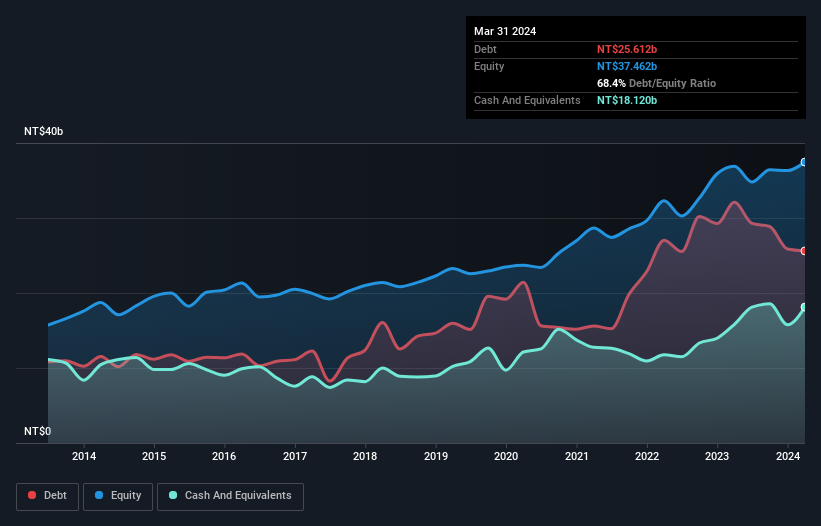
Task: Click the 68.4% Debt/Equity Ratio text
Action: click(656, 83)
